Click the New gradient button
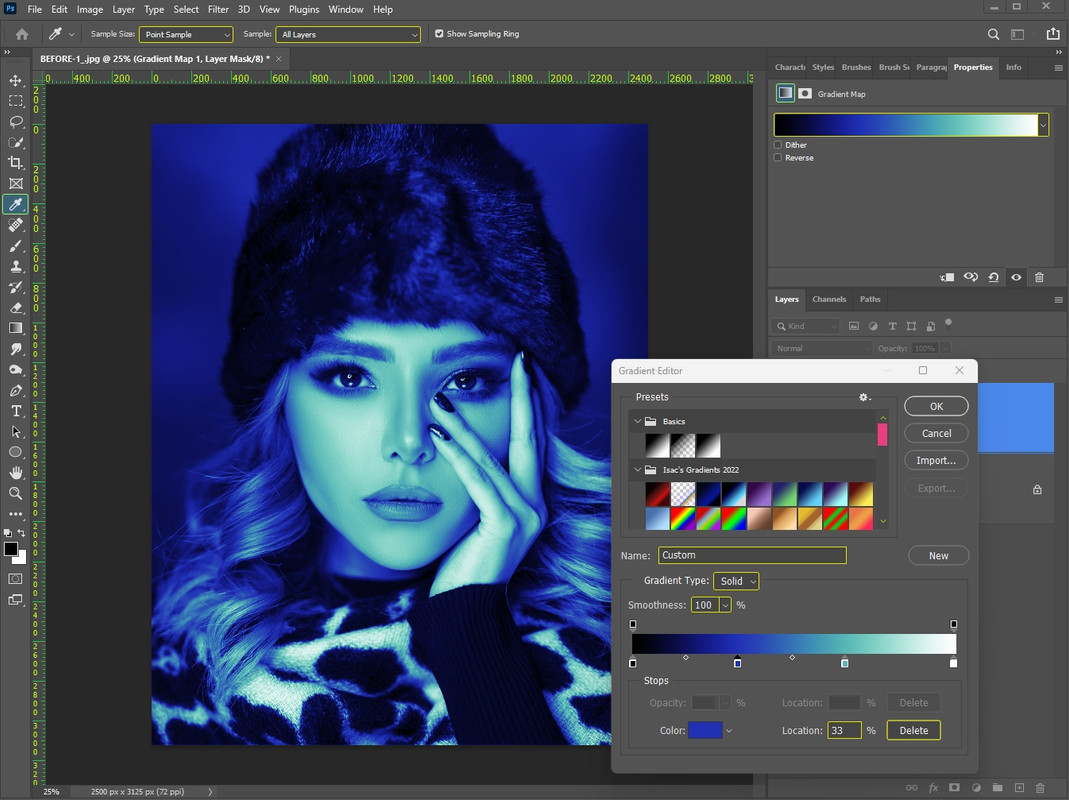Viewport: 1069px width, 800px height. [x=938, y=556]
